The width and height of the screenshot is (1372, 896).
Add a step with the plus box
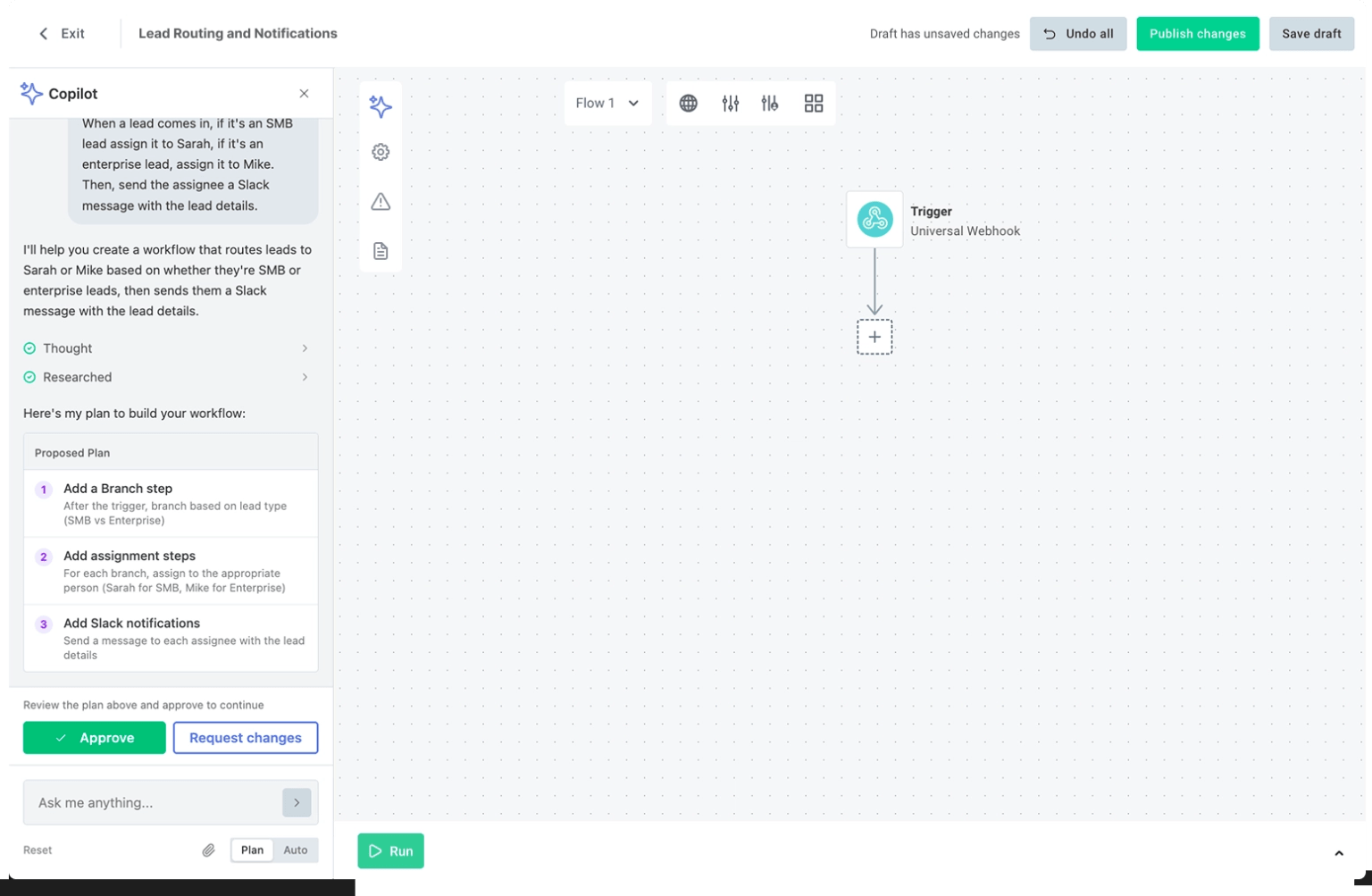point(874,337)
